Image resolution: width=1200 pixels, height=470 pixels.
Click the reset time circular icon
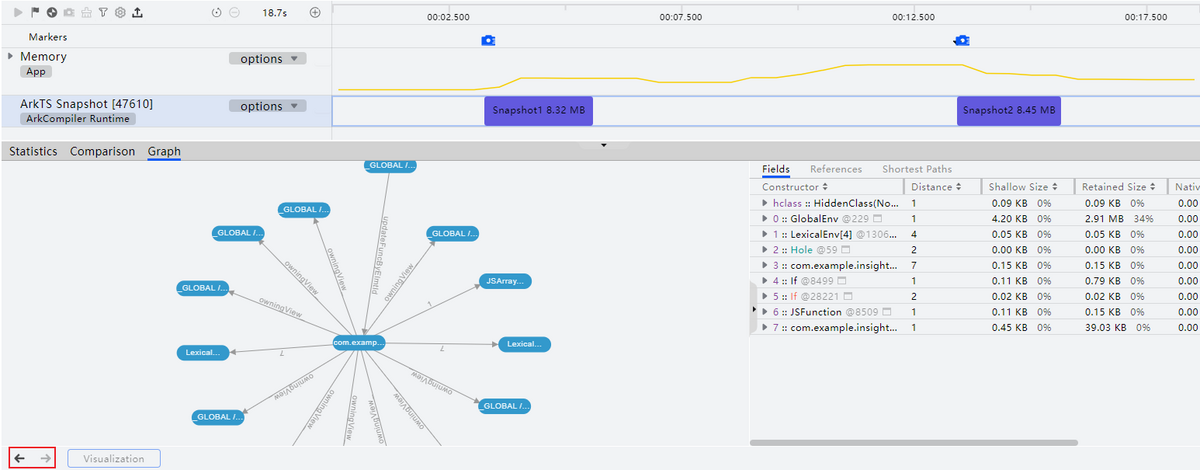(217, 13)
